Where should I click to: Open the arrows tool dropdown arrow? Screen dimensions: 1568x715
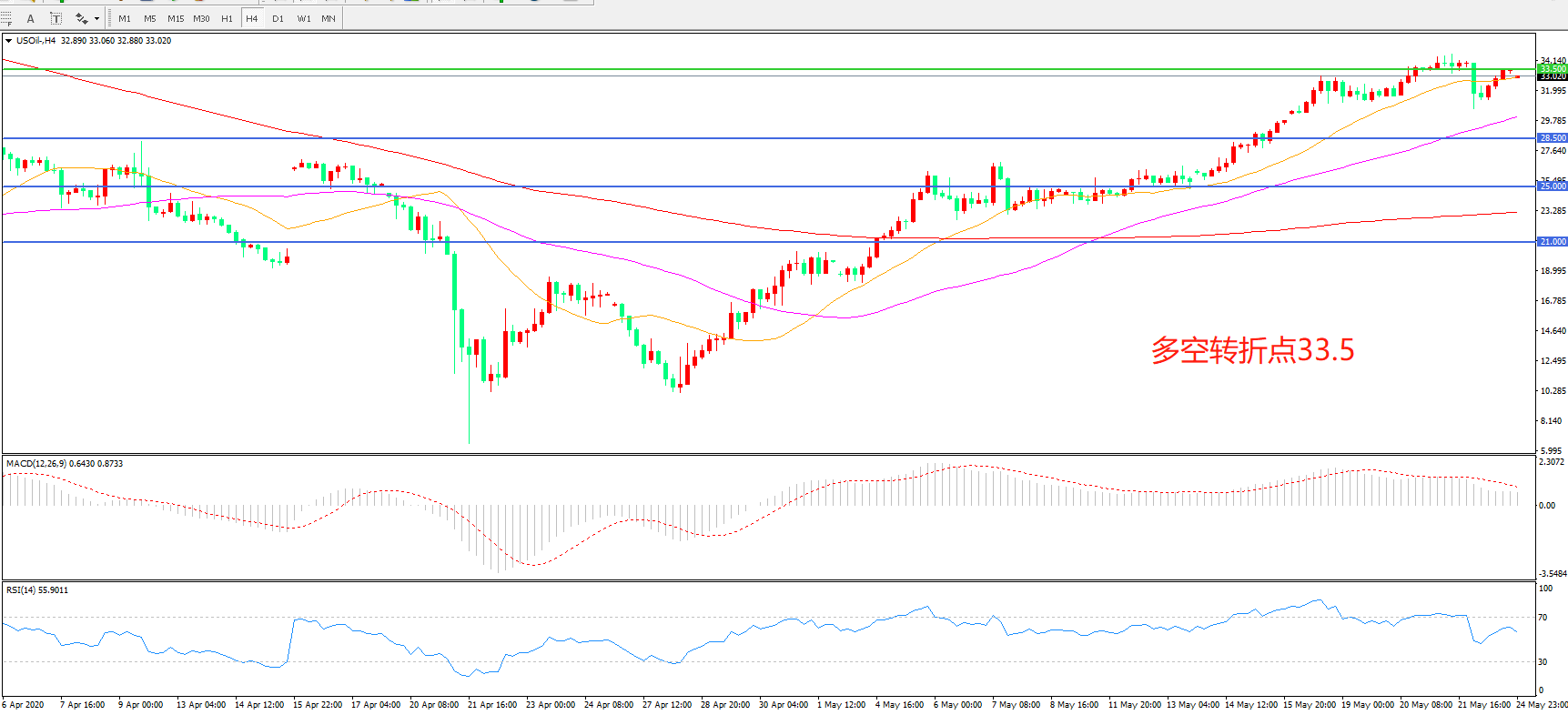click(96, 18)
